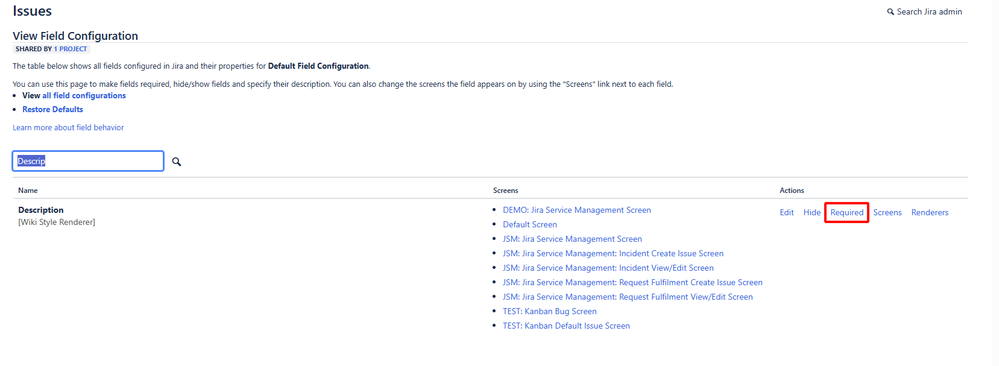Open DEMO: Jira Service Management Screen
The height and width of the screenshot is (366, 999).
coord(577,210)
